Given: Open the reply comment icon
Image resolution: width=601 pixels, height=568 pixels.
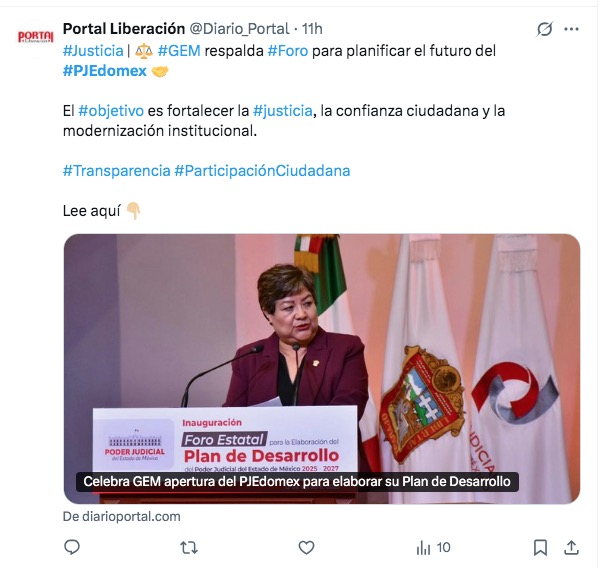Looking at the screenshot, I should point(72,547).
